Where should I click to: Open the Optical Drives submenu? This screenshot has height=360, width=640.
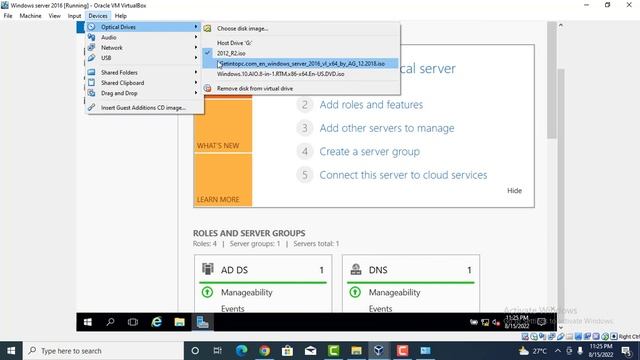coord(144,27)
